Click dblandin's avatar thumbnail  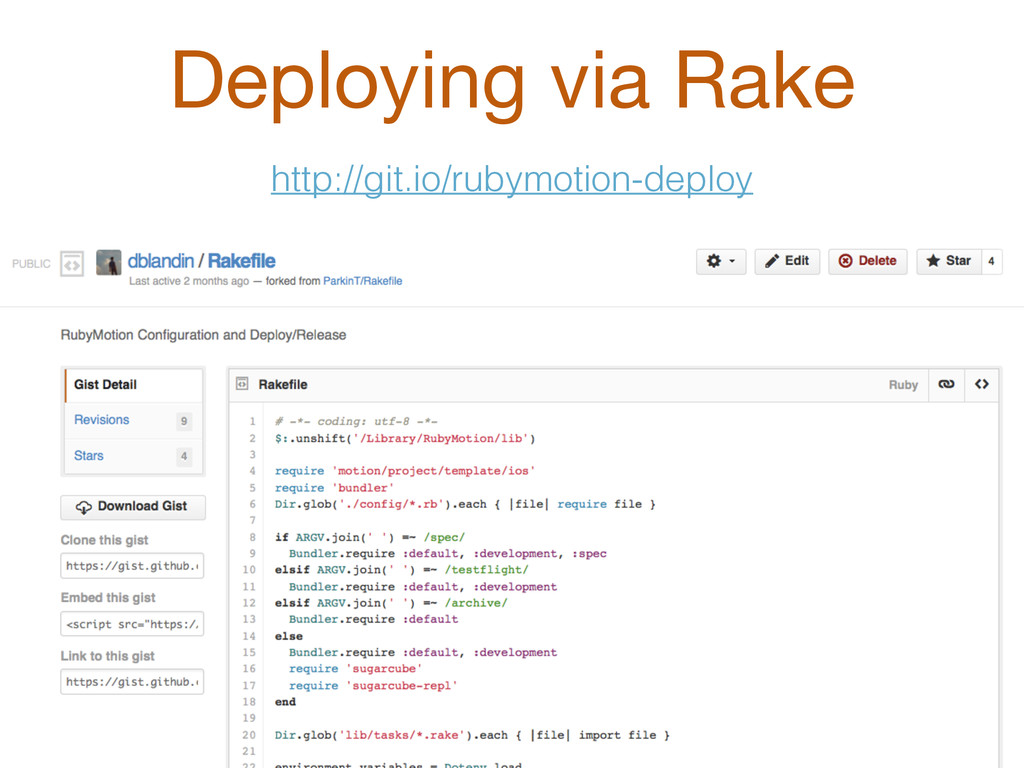click(x=108, y=263)
